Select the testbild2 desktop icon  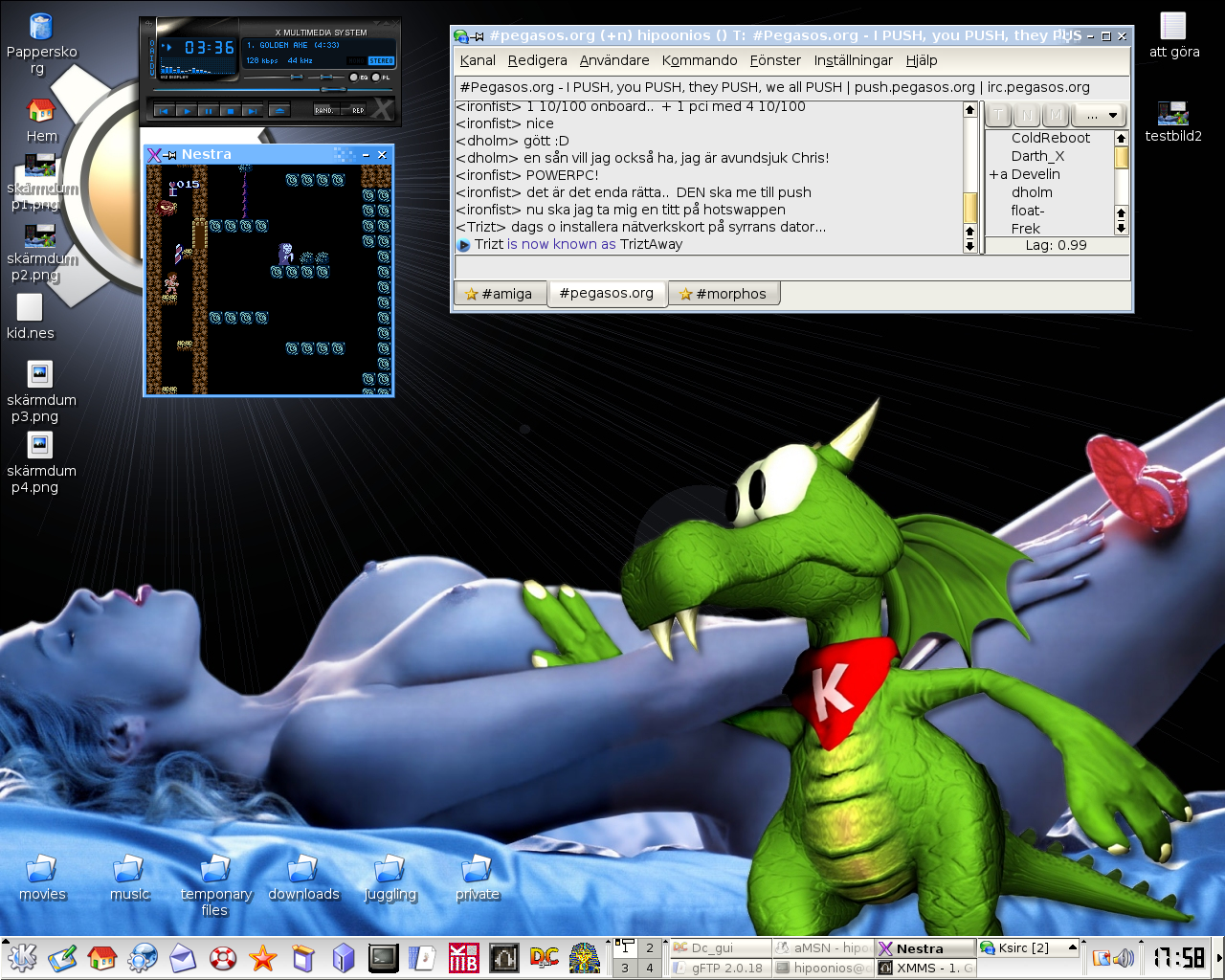point(1173,121)
